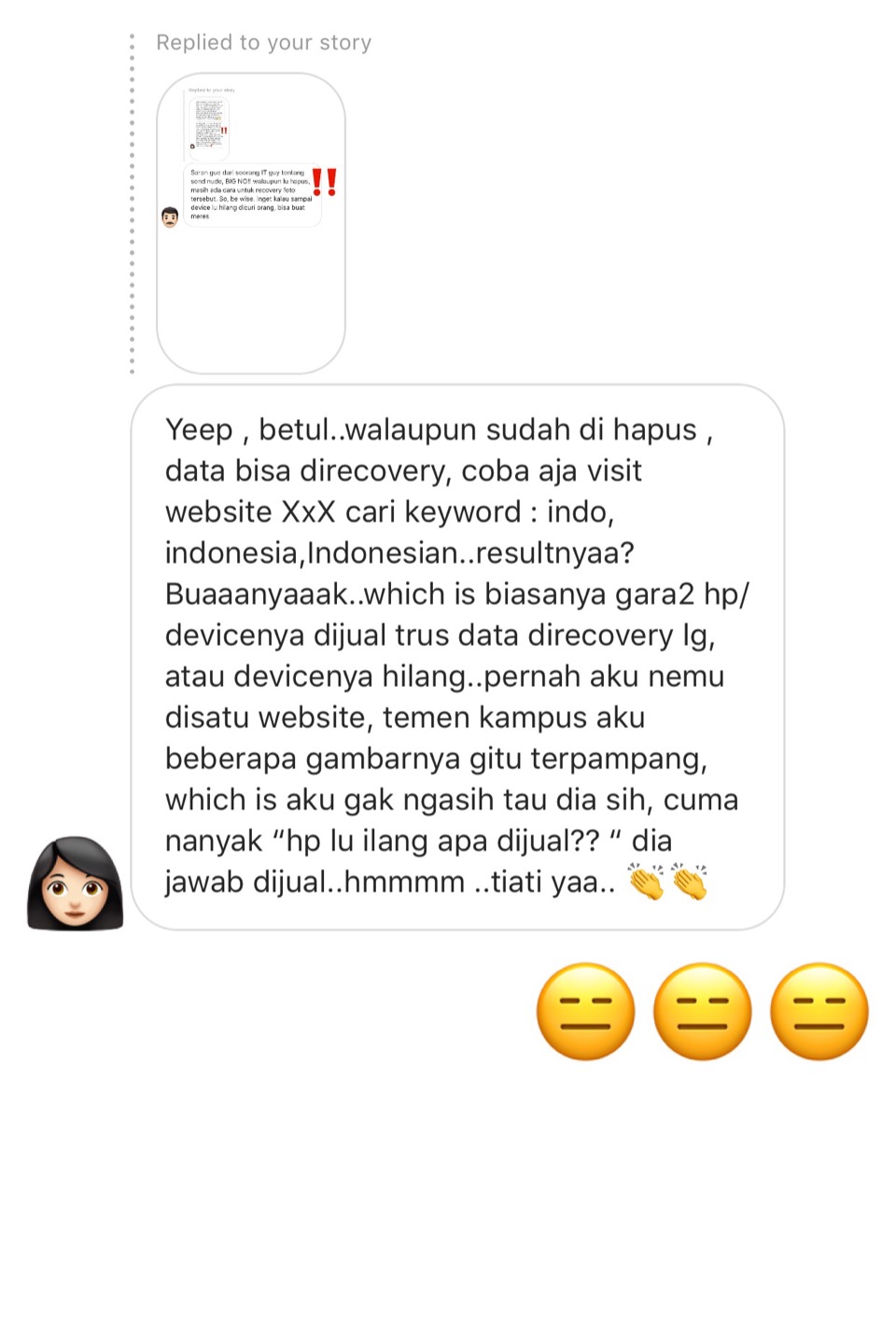Tap the "Saran gue dari seorang IT guy" preview text
Viewport: 896px width, 1344px height.
[250, 194]
